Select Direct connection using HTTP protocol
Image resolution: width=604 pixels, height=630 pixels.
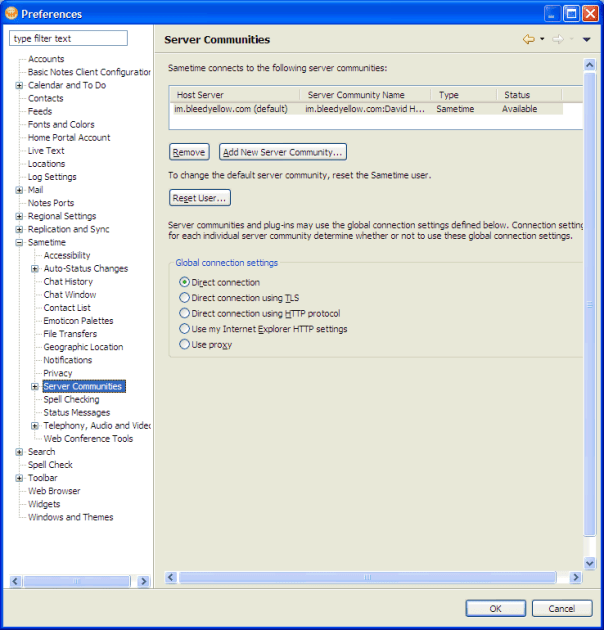tap(184, 313)
